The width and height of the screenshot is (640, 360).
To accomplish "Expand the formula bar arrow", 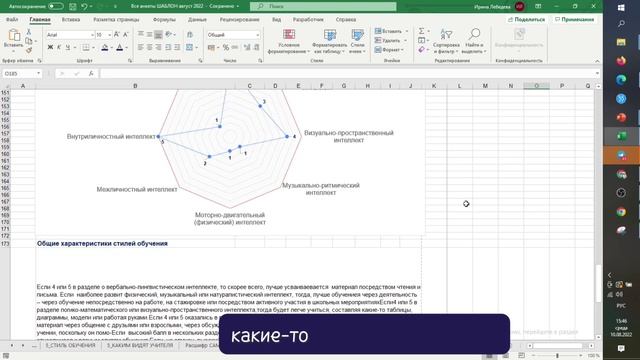I will [x=597, y=73].
